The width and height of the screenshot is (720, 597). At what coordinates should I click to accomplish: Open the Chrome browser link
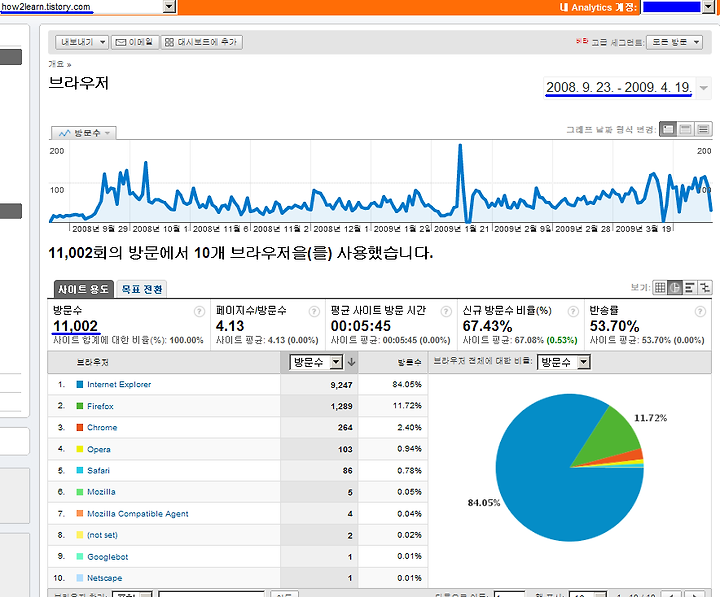click(102, 428)
